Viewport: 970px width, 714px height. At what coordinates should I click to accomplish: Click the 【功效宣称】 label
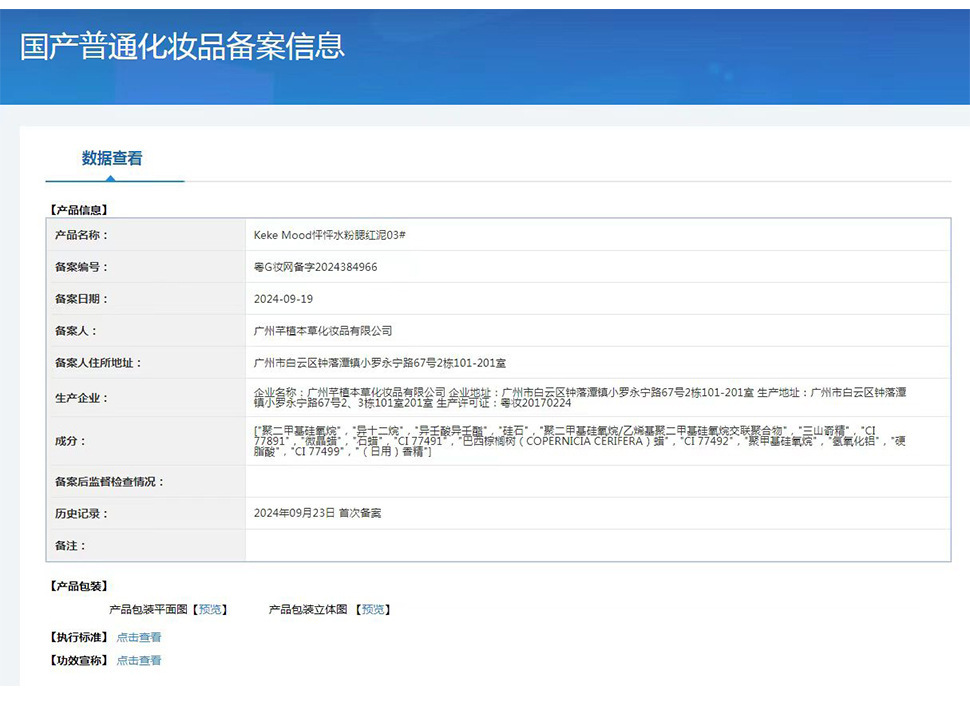pyautogui.click(x=79, y=661)
